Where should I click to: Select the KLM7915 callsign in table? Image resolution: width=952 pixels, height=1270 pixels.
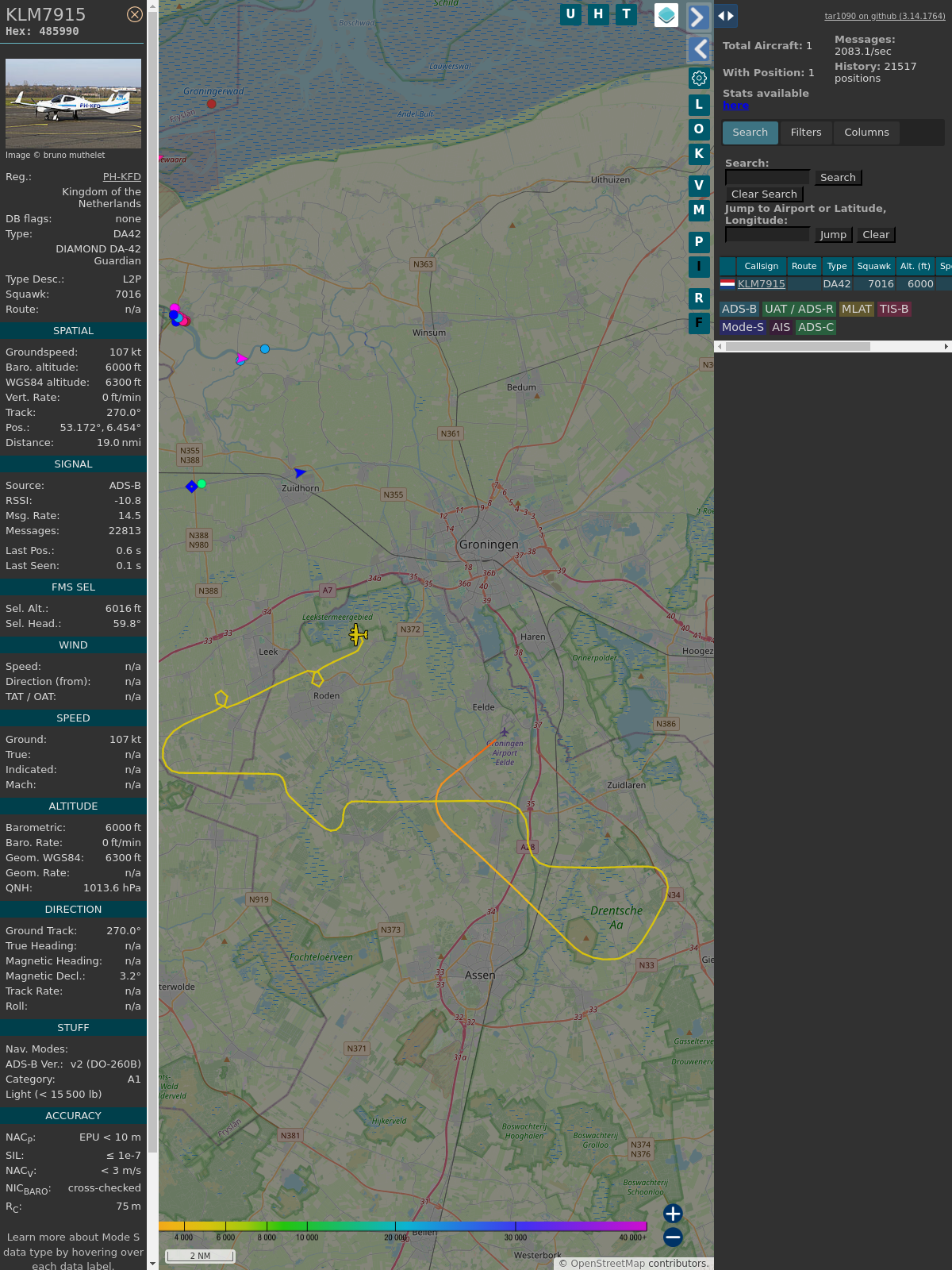(762, 283)
